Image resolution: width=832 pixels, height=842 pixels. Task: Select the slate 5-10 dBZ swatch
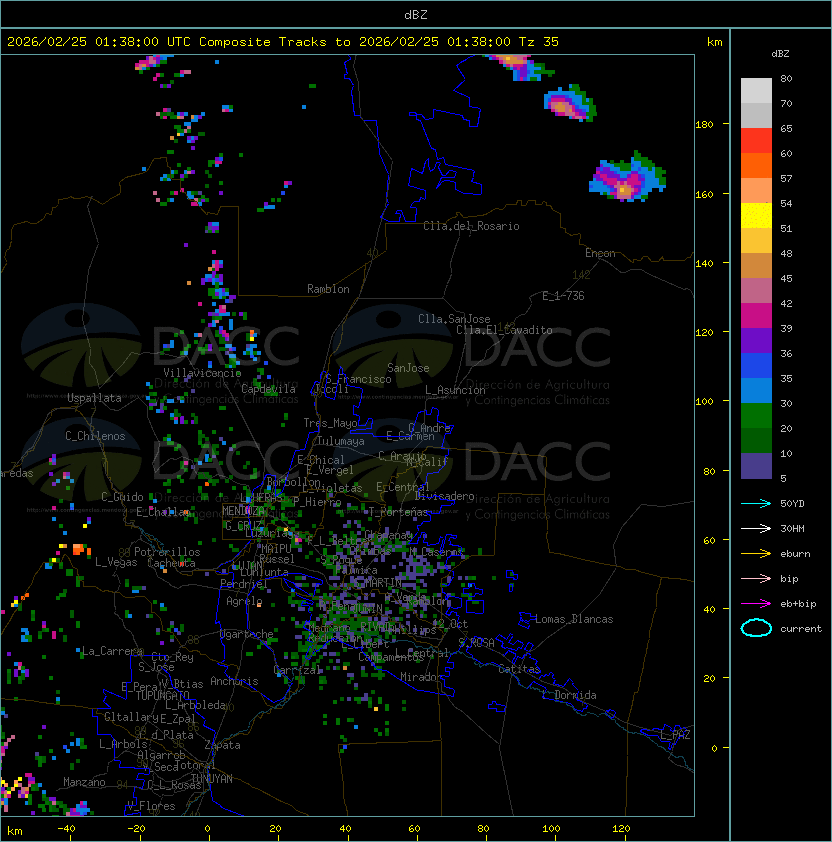click(756, 466)
